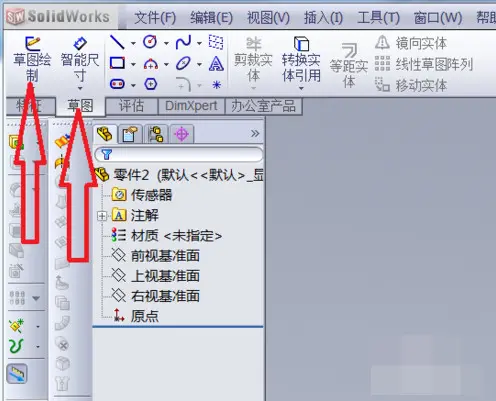
Task: Open the reference geometry dropdown in left toolbar
Action: tap(38, 326)
